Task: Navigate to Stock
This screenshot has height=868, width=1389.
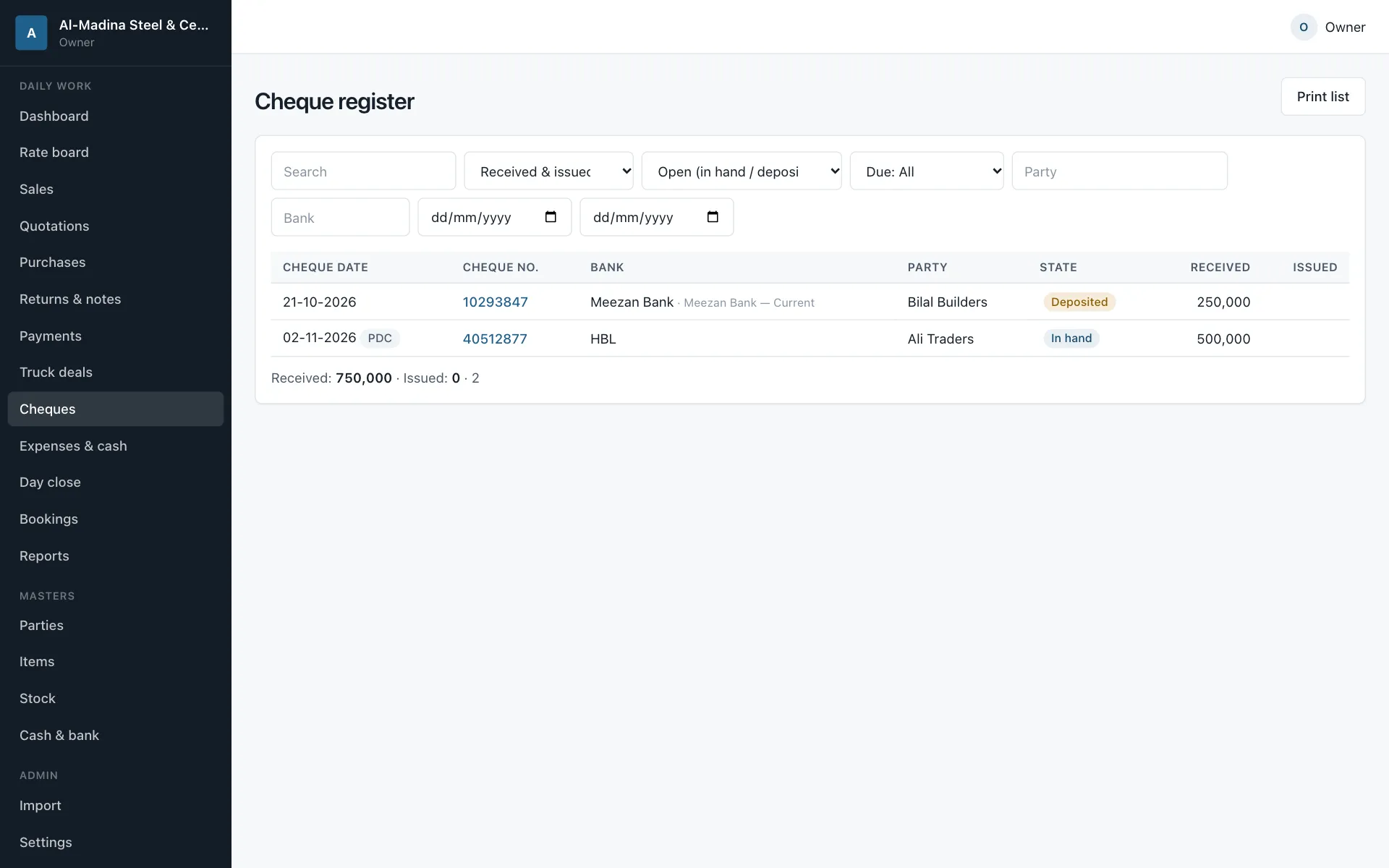Action: (116, 699)
